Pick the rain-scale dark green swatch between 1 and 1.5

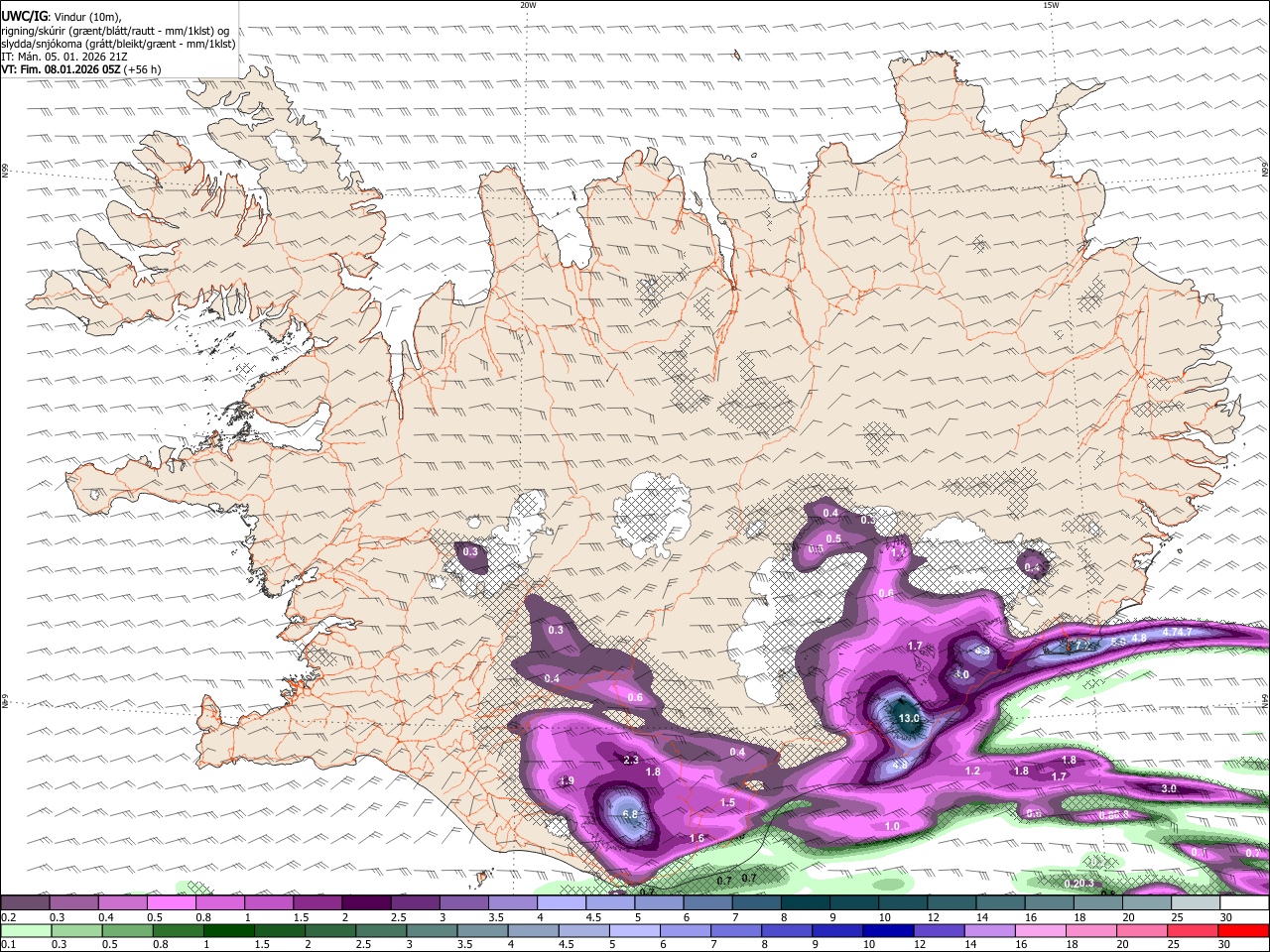point(228,930)
